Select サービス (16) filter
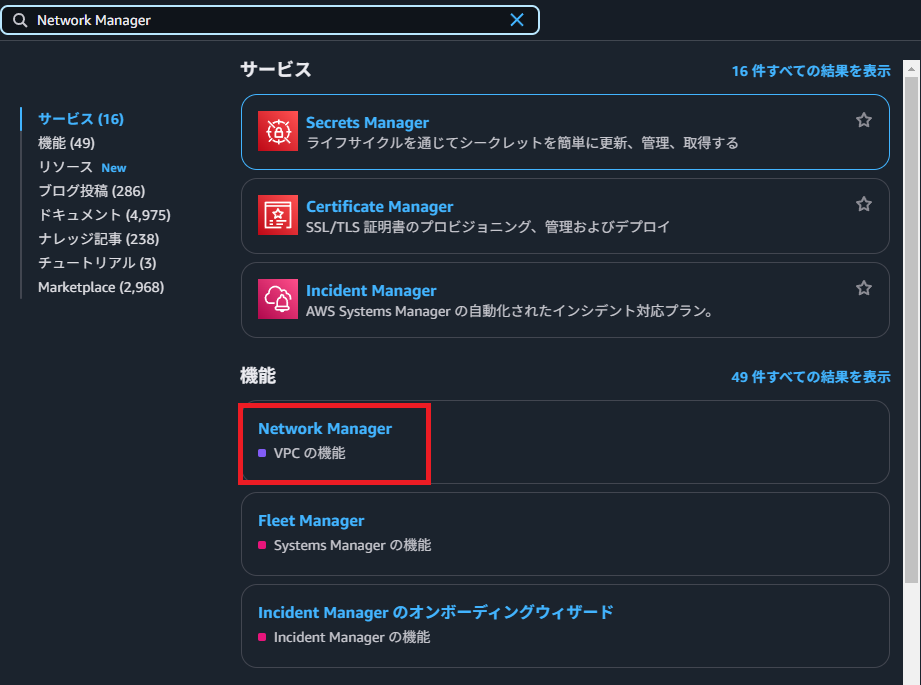Image resolution: width=921 pixels, height=685 pixels. pyautogui.click(x=81, y=119)
